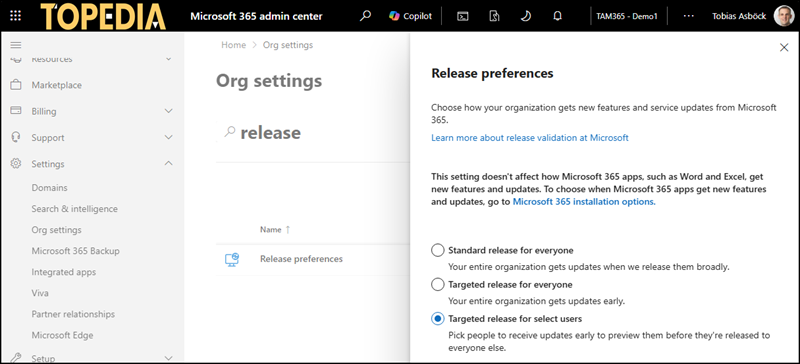Expand the Support menu chevron

pos(168,137)
